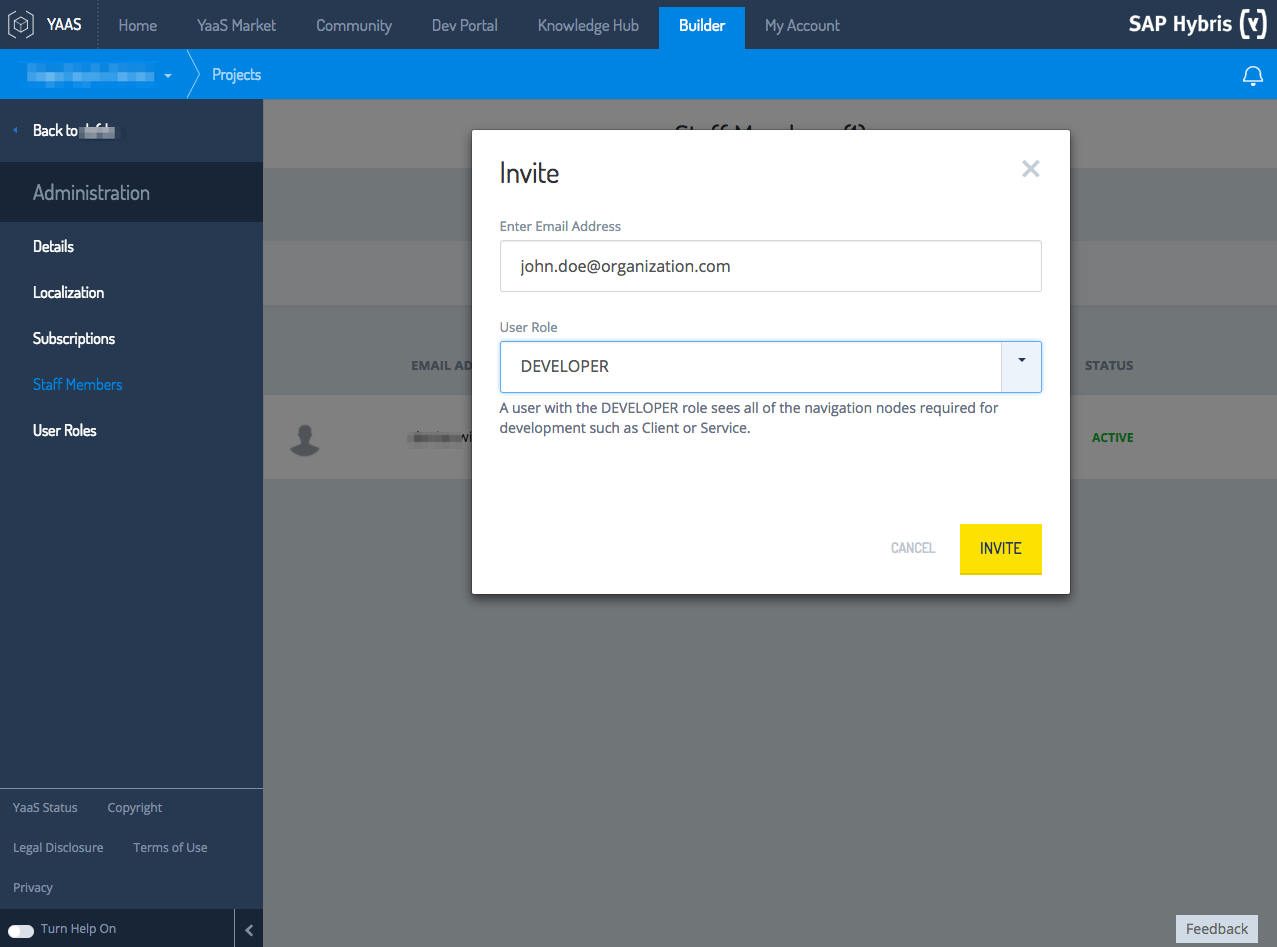Select Subscriptions in the sidebar

click(74, 338)
